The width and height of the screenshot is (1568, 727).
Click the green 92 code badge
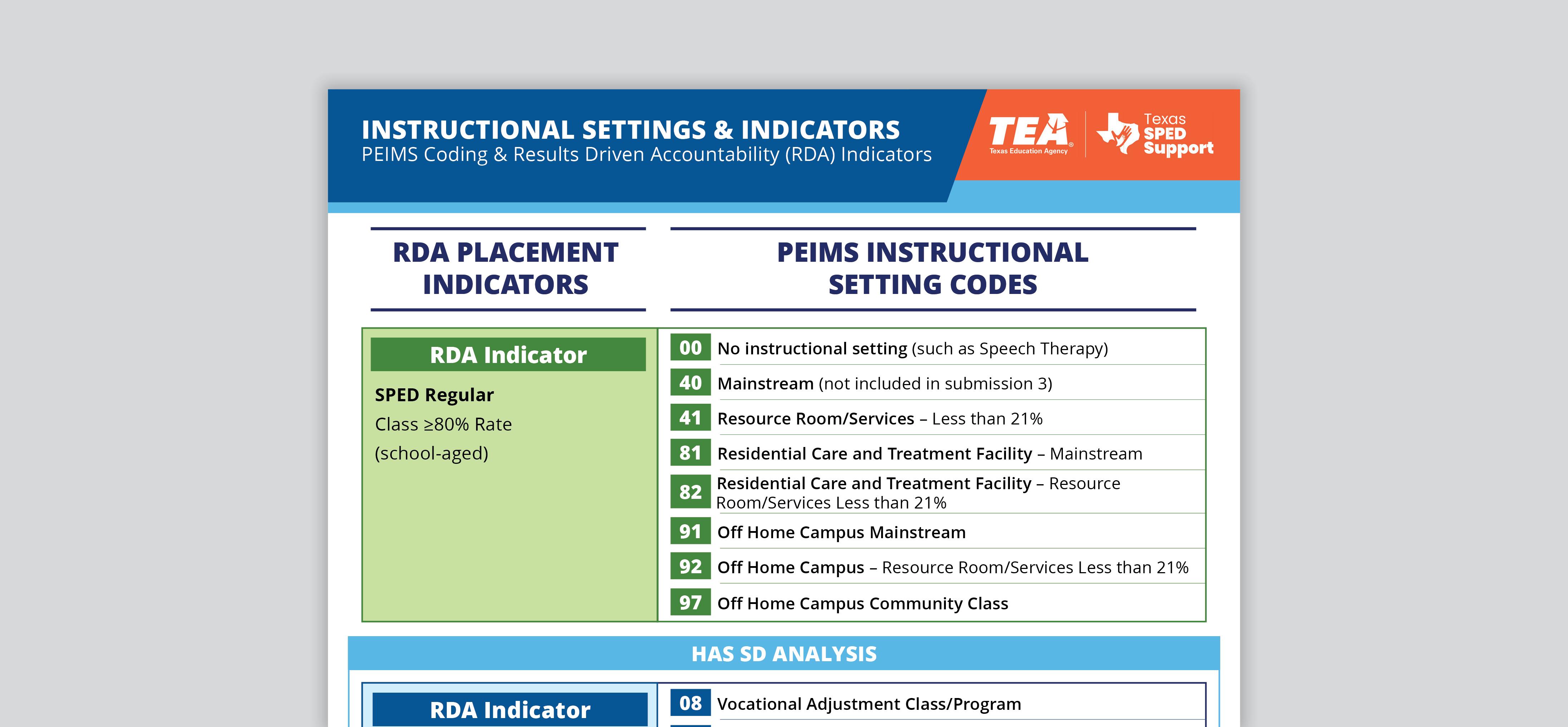point(690,567)
